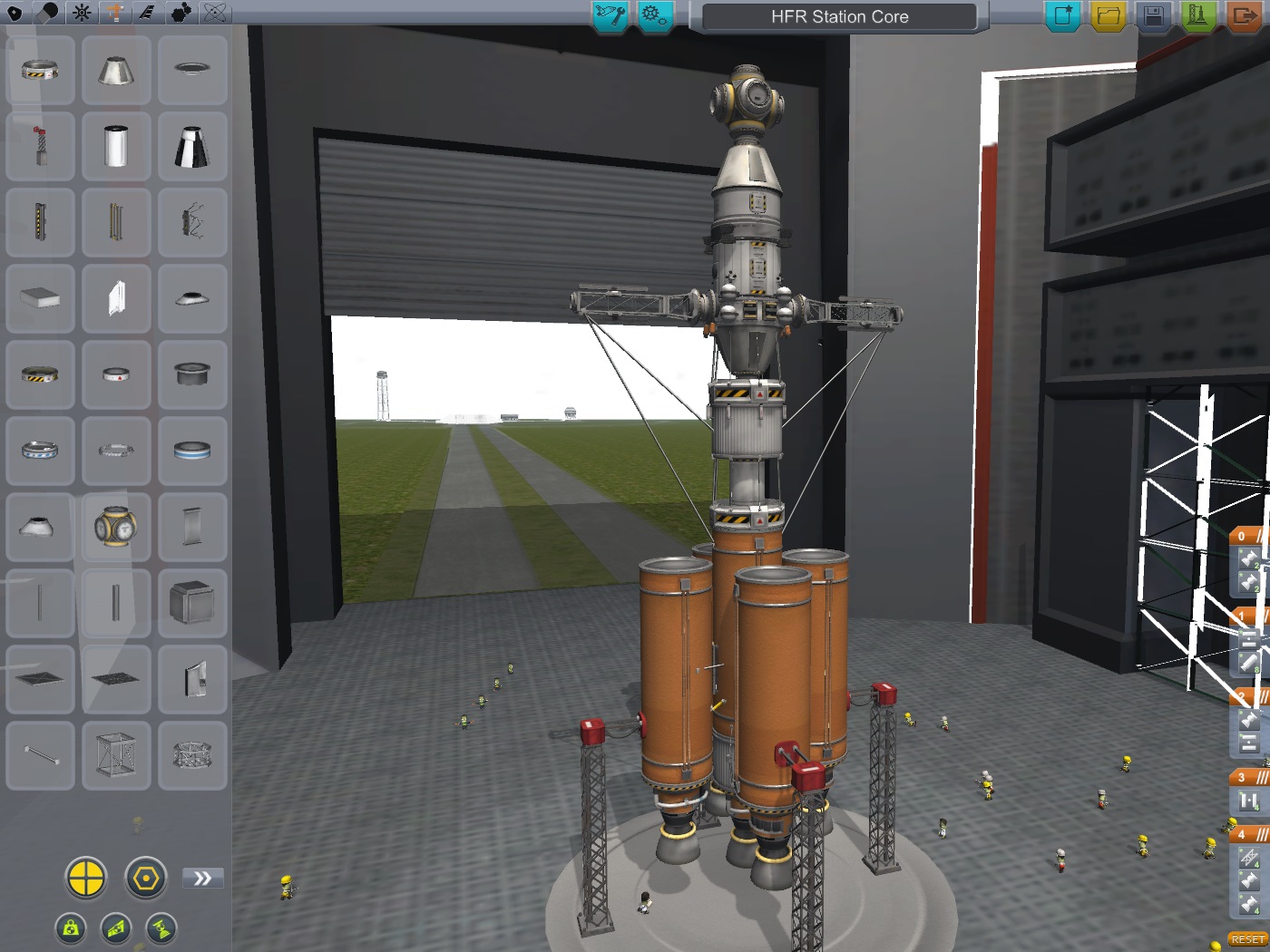The width and height of the screenshot is (1270, 952).
Task: Select the L-shaped bracket part
Action: [x=192, y=679]
